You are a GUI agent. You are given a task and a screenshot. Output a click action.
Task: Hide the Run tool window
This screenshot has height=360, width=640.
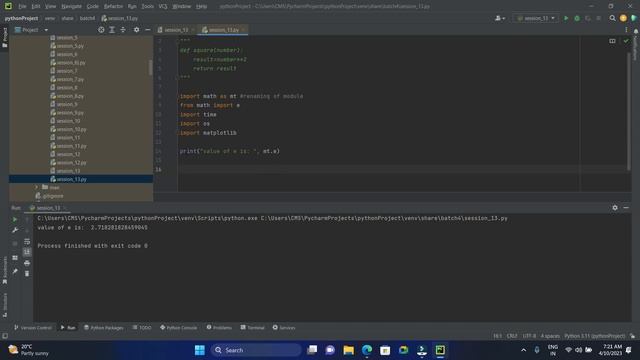pyautogui.click(x=626, y=208)
